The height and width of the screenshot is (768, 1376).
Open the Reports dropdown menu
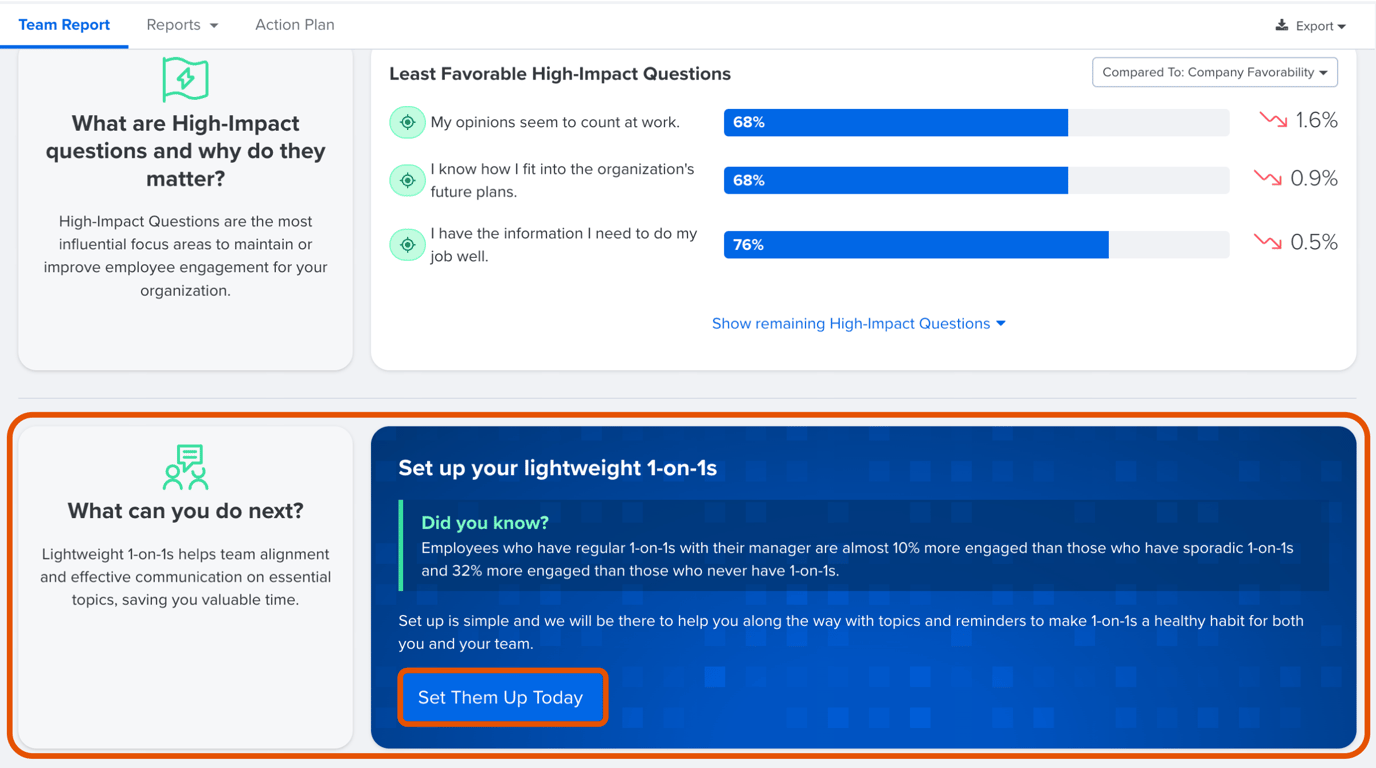tap(182, 25)
